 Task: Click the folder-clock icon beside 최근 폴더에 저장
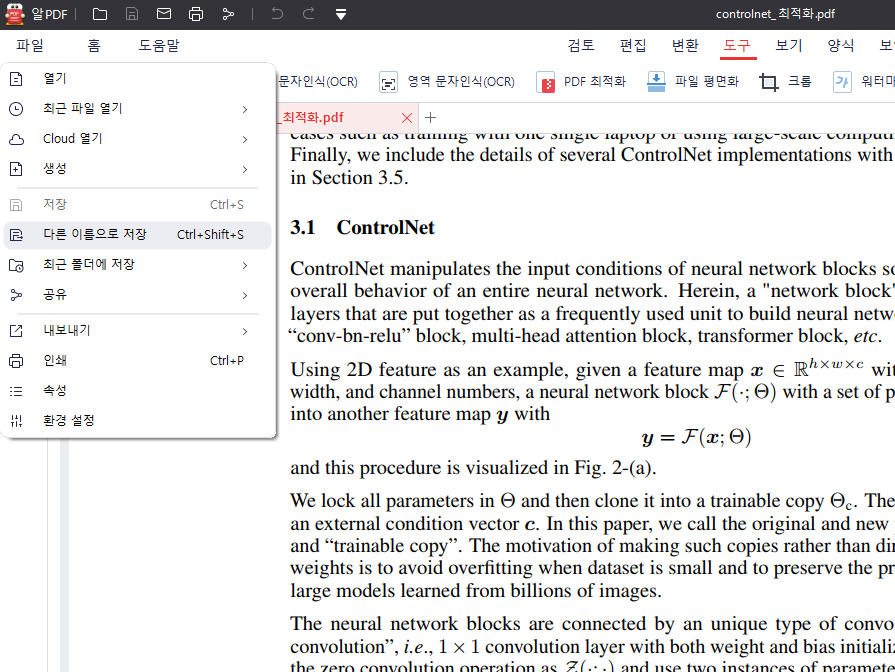click(17, 265)
